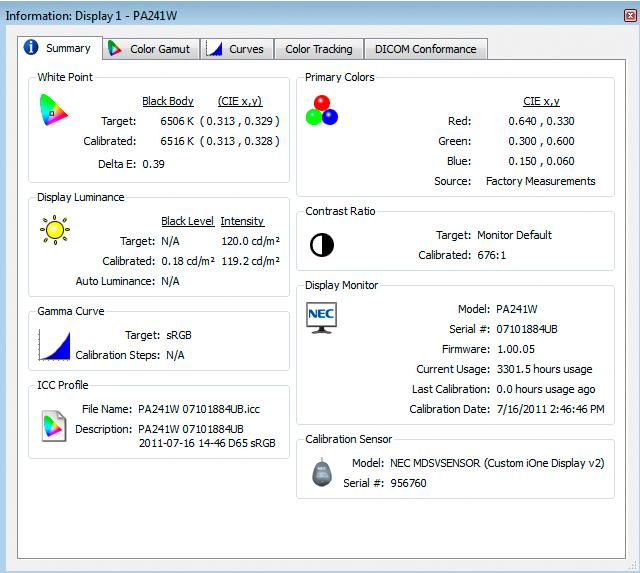Viewport: 640px width, 573px height.
Task: Select the Summary tab
Action: [x=60, y=48]
